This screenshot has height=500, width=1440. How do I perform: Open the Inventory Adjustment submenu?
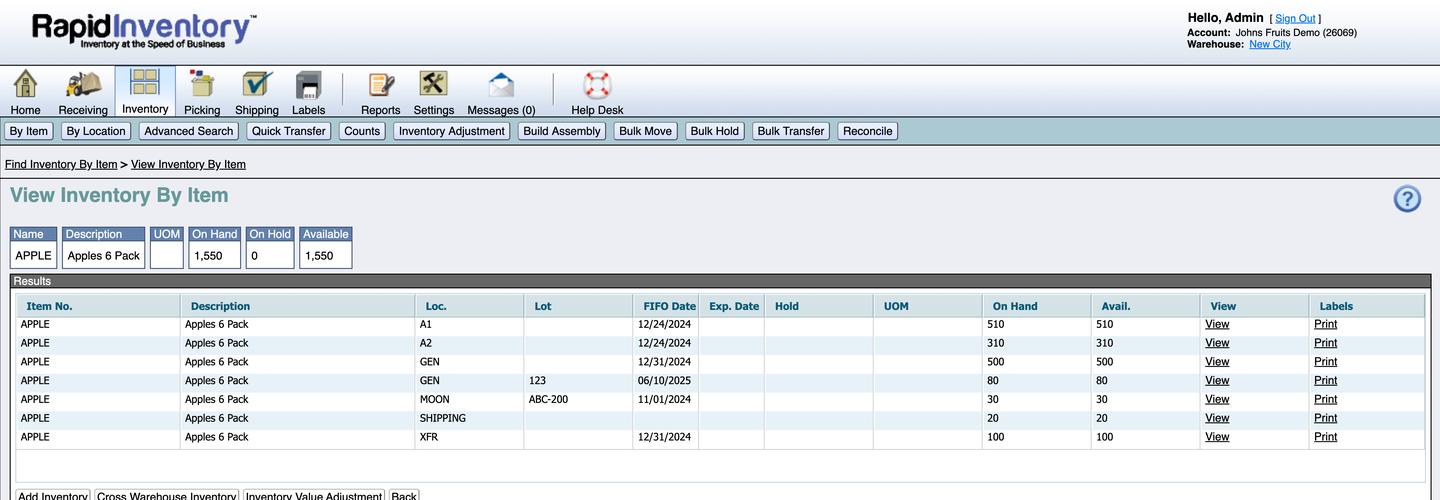451,131
